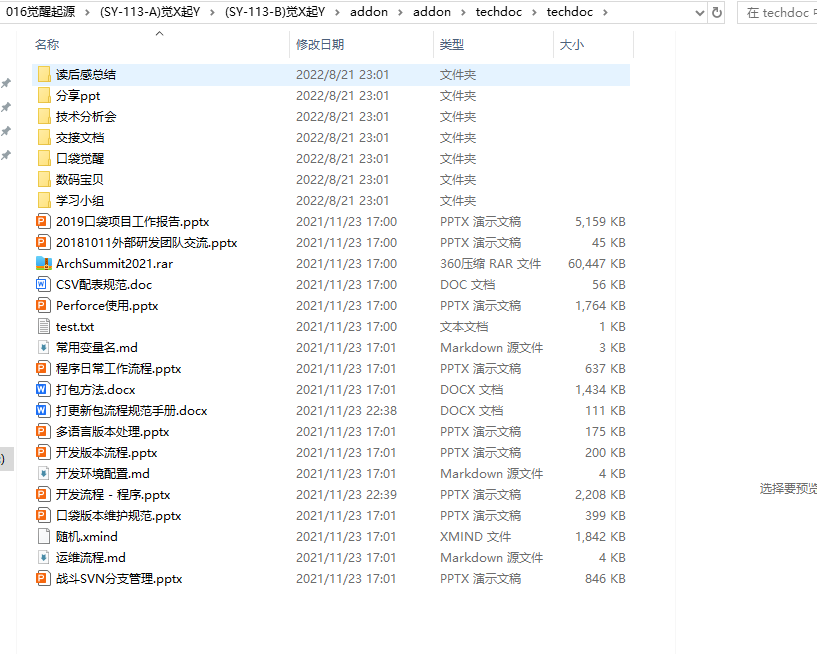Viewport: 817px width, 654px height.
Task: Click the PowerPoint icon of 开发版本流程.pptx
Action: (x=44, y=452)
